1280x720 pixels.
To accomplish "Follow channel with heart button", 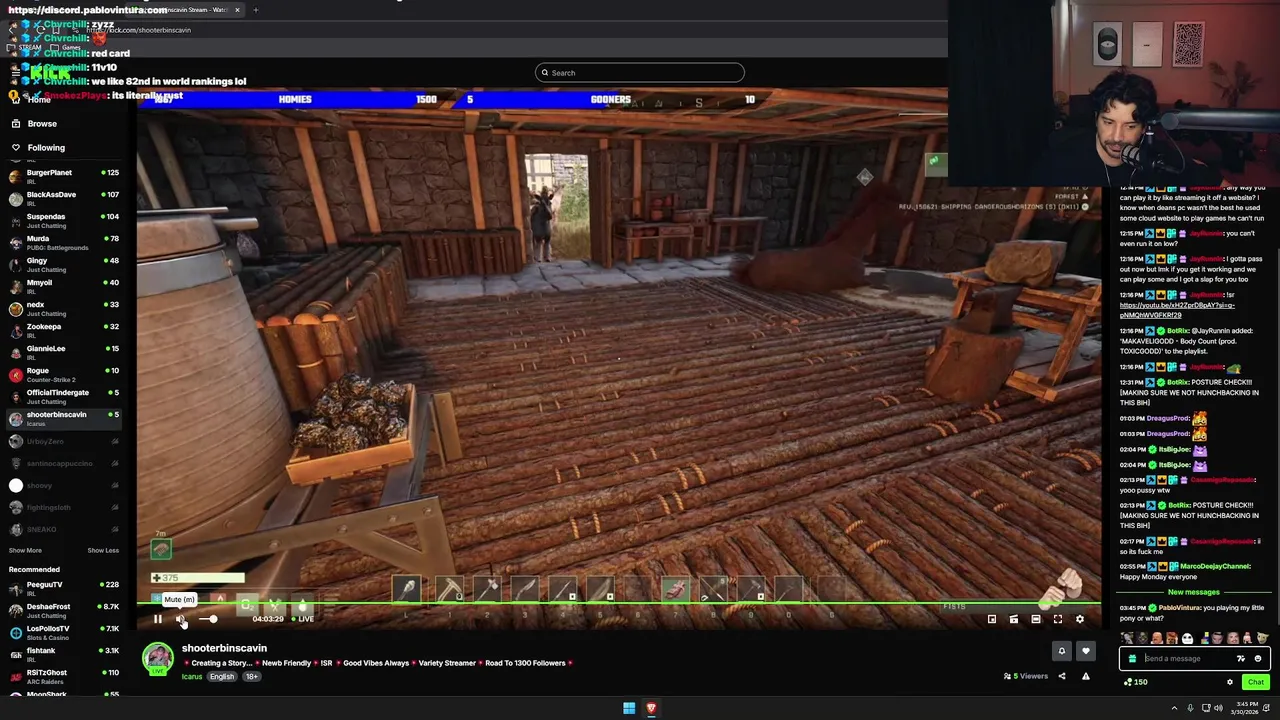I will tap(1086, 651).
